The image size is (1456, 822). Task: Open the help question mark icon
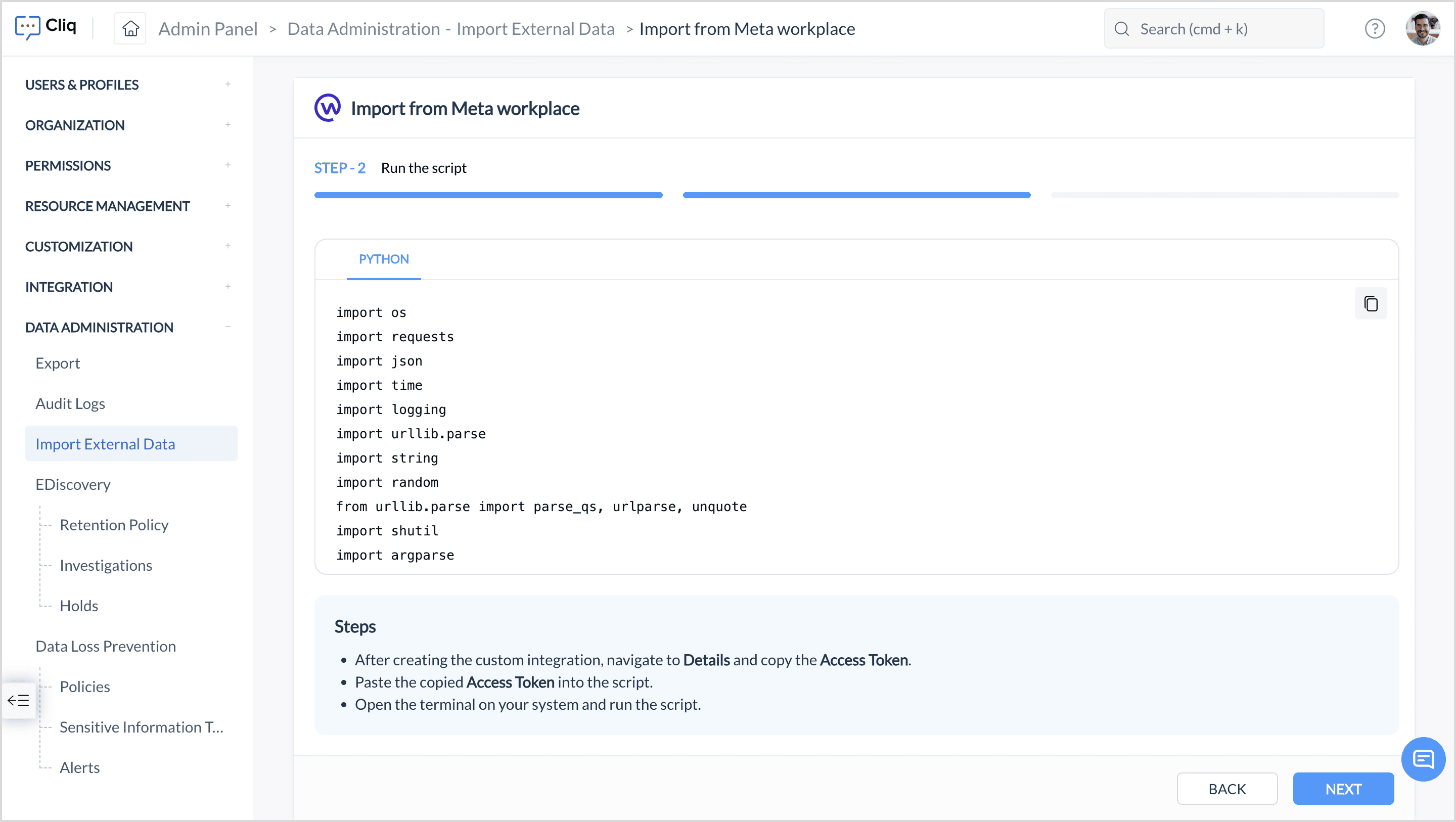point(1374,28)
